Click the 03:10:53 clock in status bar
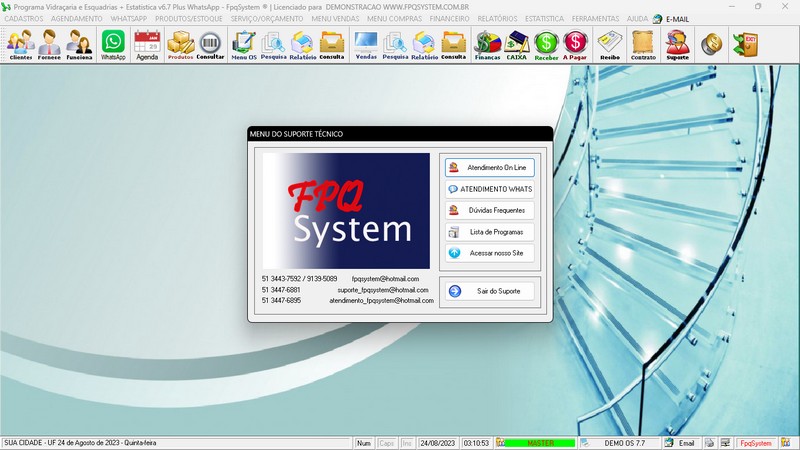This screenshot has width=800, height=450. pos(476,443)
